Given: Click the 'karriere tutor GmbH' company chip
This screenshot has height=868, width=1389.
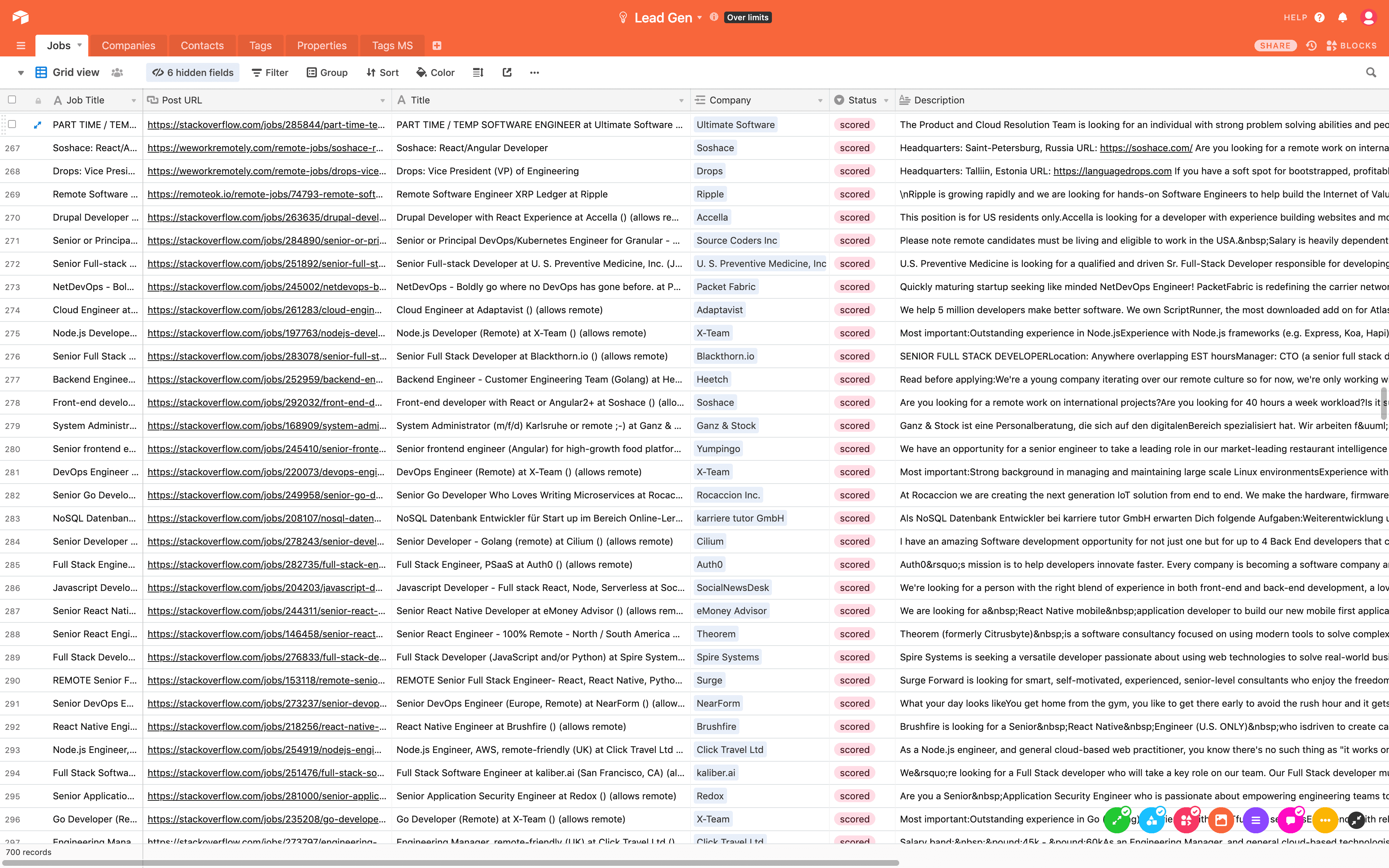Looking at the screenshot, I should coord(740,518).
